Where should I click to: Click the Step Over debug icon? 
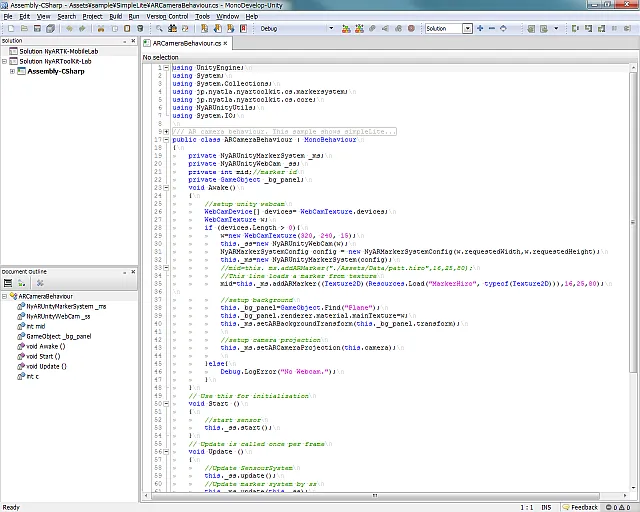pyautogui.click(x=575, y=29)
